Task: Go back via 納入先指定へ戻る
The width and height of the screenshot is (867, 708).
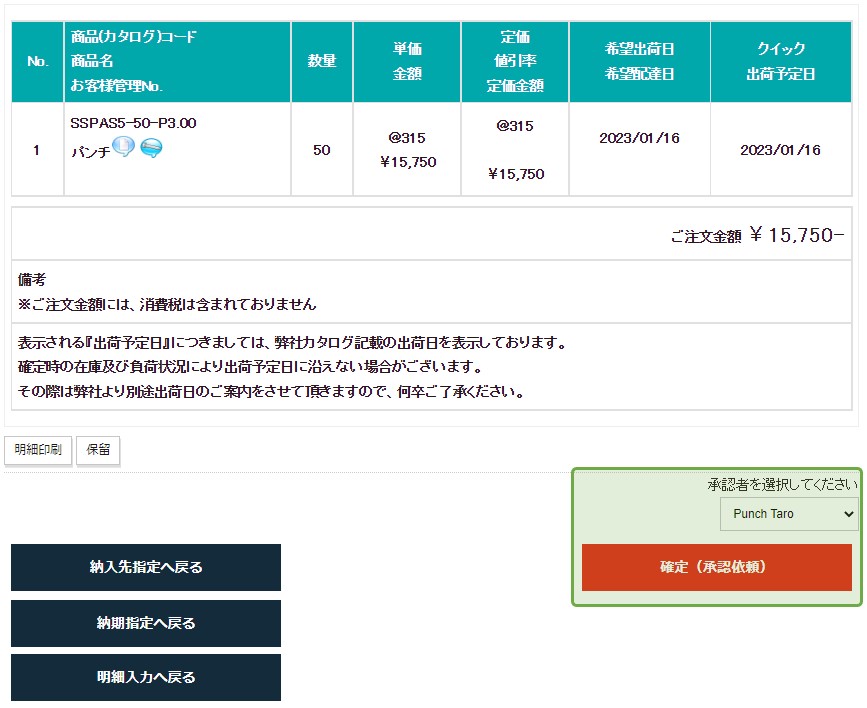Action: point(146,567)
